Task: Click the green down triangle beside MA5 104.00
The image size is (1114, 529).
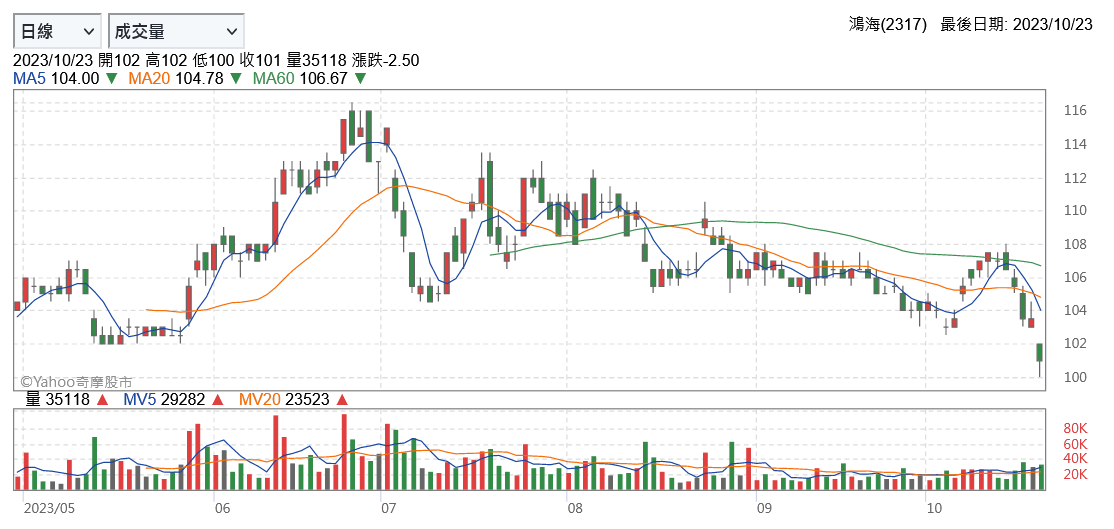Action: (112, 79)
